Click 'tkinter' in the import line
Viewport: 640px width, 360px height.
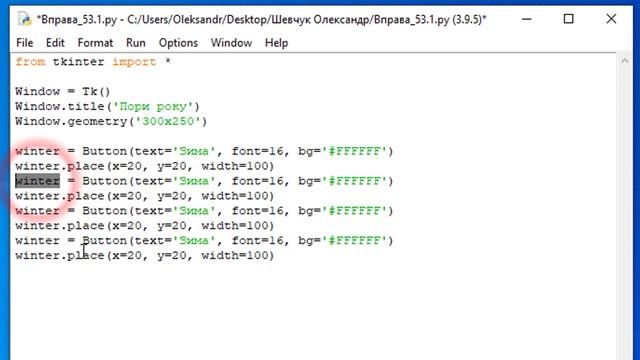click(x=78, y=62)
